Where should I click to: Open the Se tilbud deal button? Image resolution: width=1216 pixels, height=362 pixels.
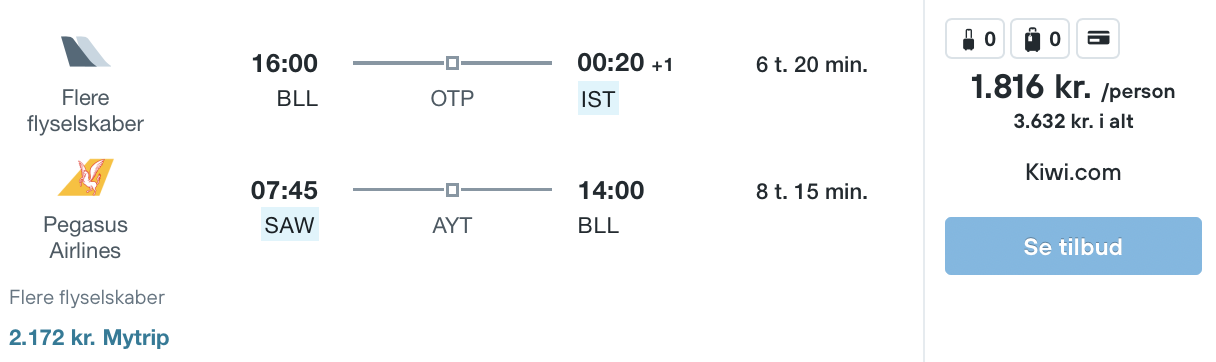(x=1073, y=246)
